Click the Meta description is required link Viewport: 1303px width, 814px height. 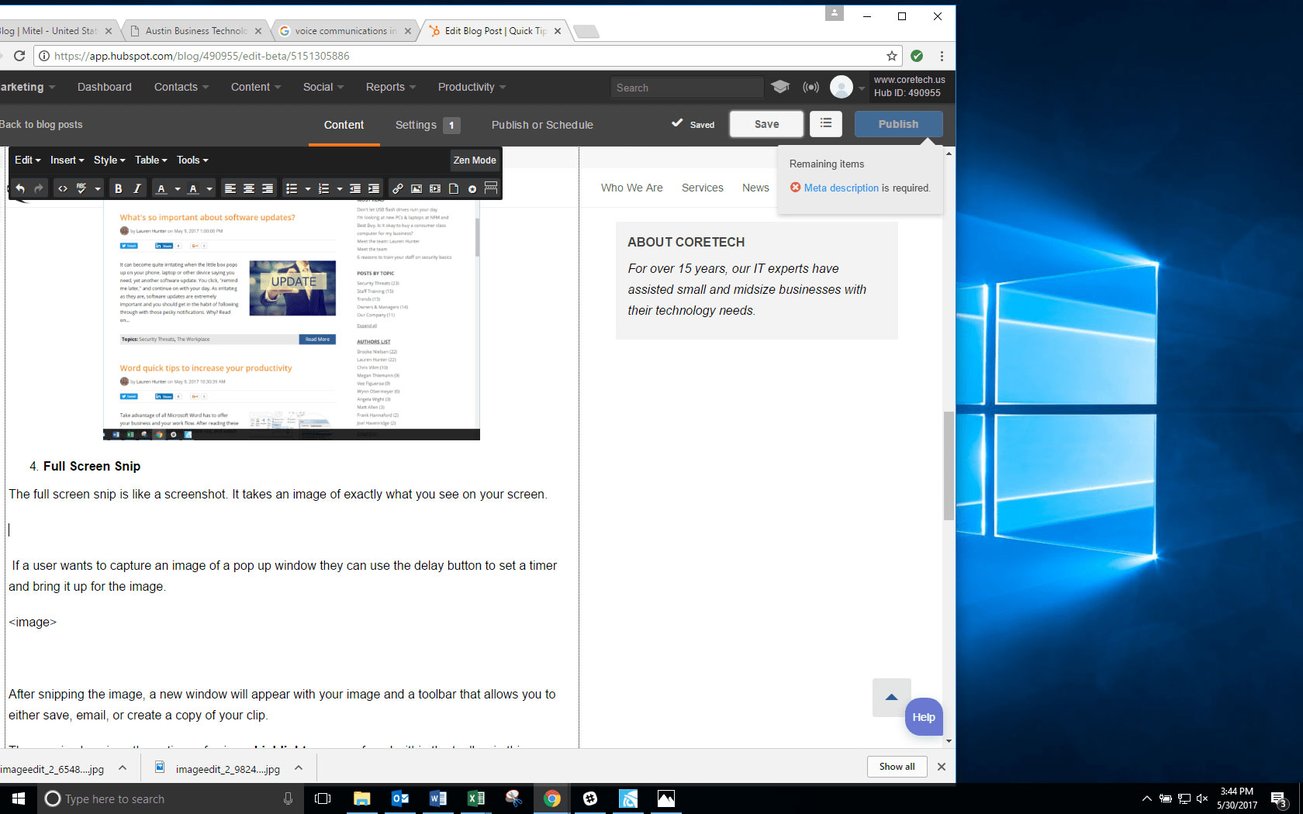pos(841,188)
